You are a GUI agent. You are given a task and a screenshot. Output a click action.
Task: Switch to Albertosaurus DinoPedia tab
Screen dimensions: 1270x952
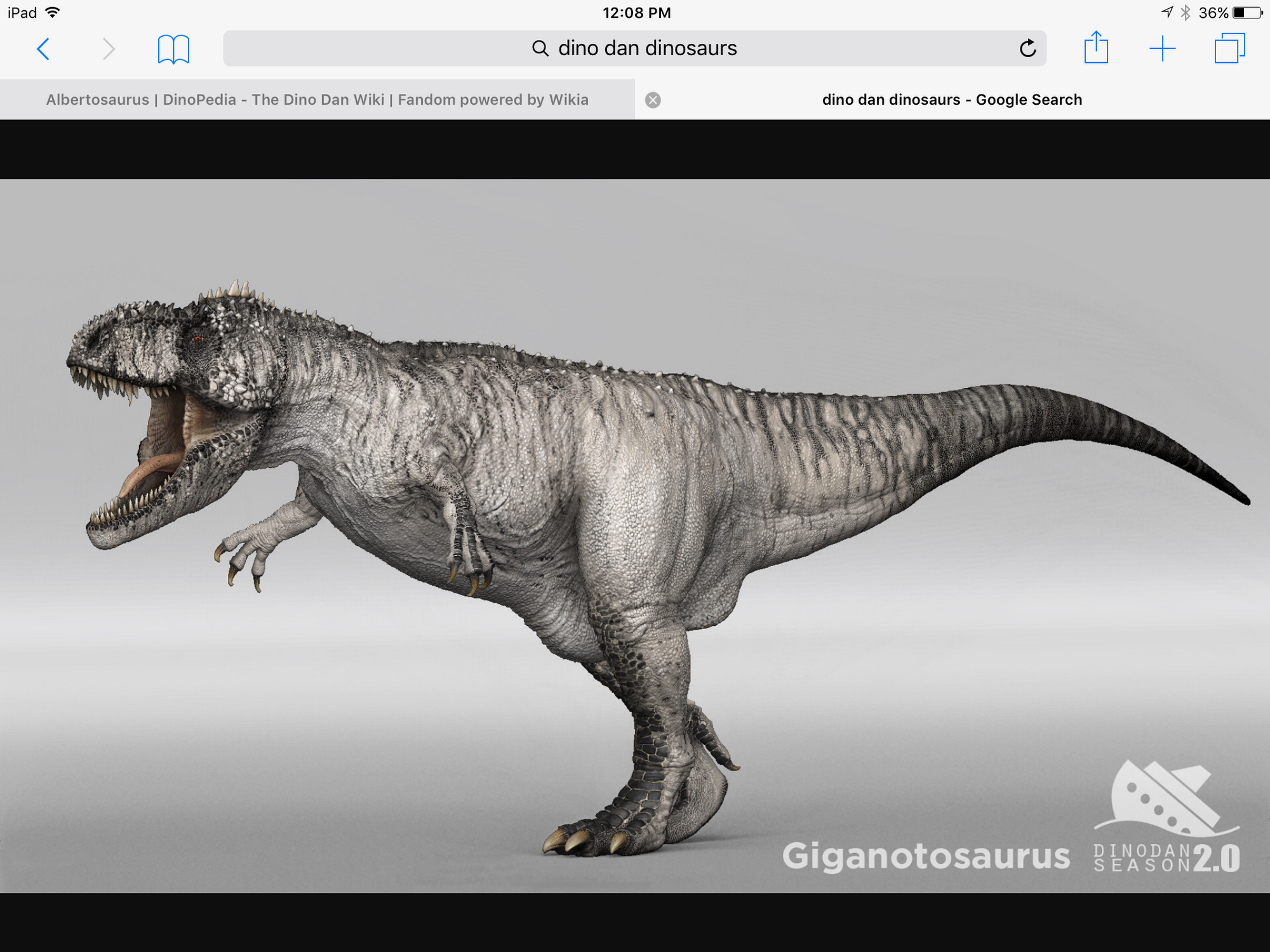317,100
